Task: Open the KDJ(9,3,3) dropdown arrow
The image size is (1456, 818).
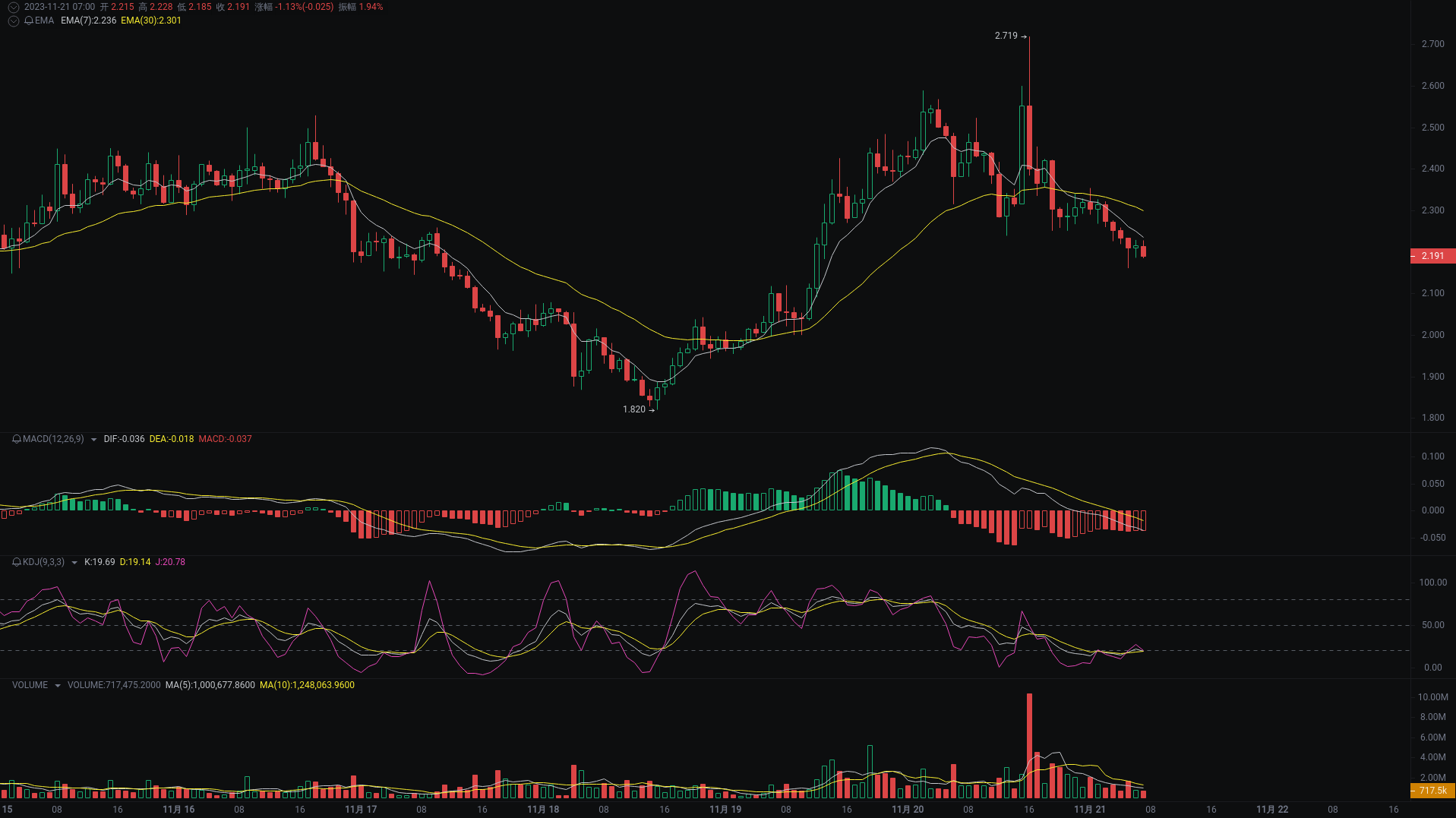Action: [x=74, y=563]
